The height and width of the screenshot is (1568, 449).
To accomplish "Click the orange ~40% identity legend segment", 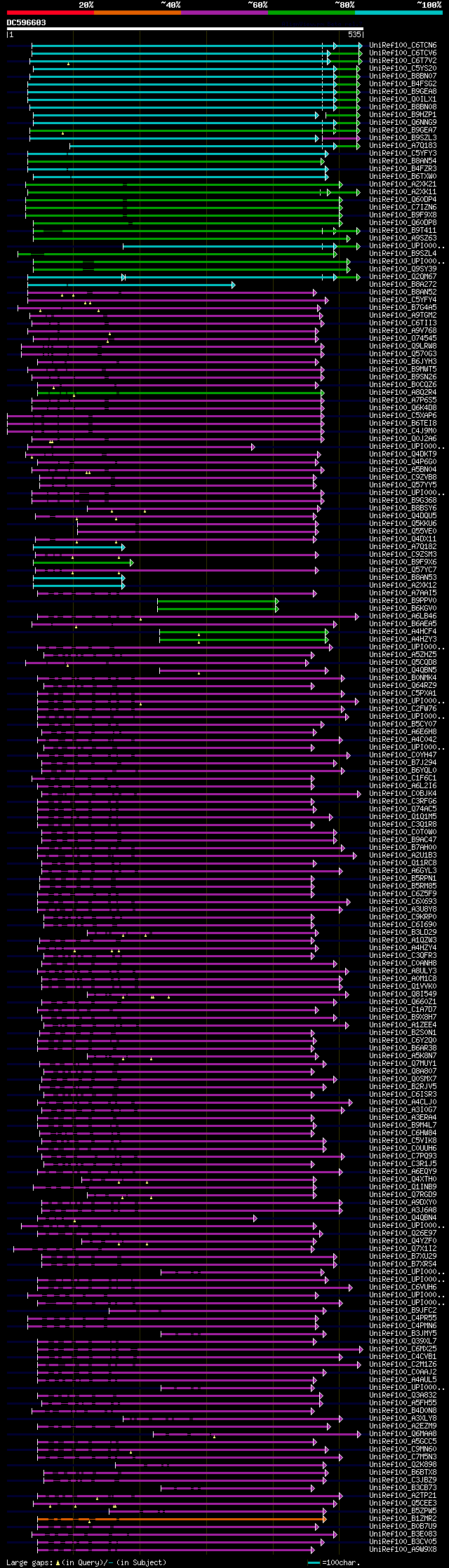I will click(138, 13).
